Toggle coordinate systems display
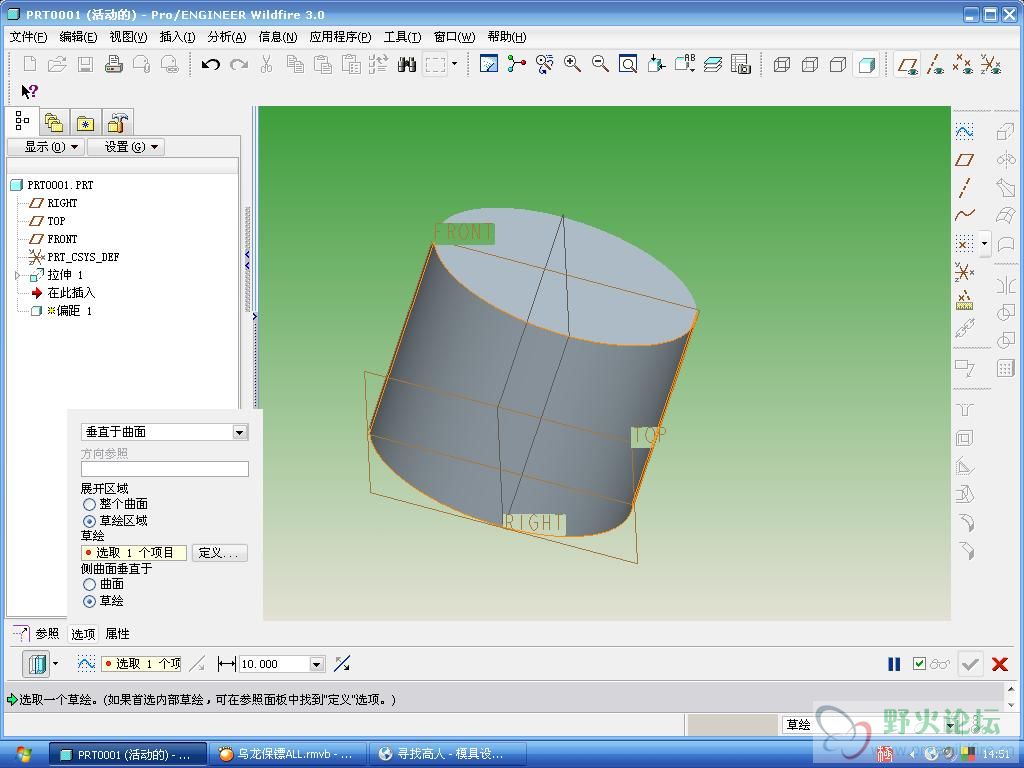This screenshot has height=768, width=1024. tap(991, 65)
